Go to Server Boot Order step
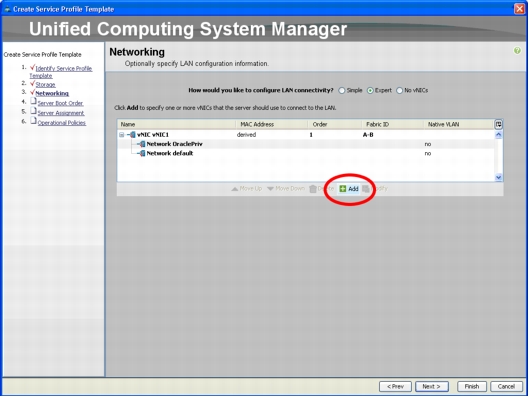This screenshot has height=398, width=529. pos(60,103)
